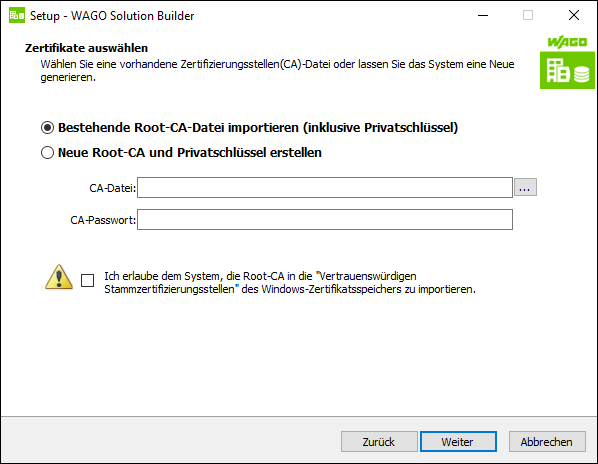
Task: Continue with the Weiter button
Action: pos(458,442)
